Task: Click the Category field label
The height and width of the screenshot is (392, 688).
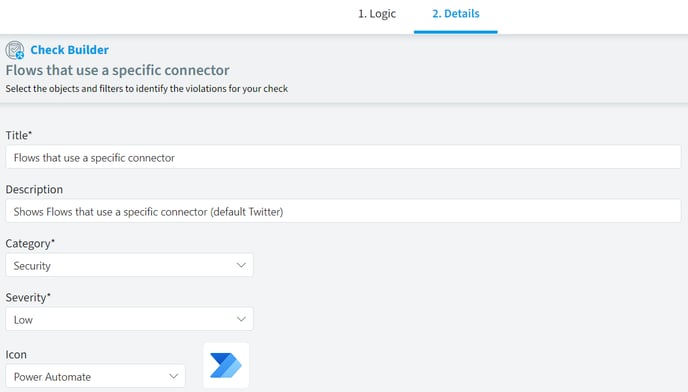Action: (30, 243)
